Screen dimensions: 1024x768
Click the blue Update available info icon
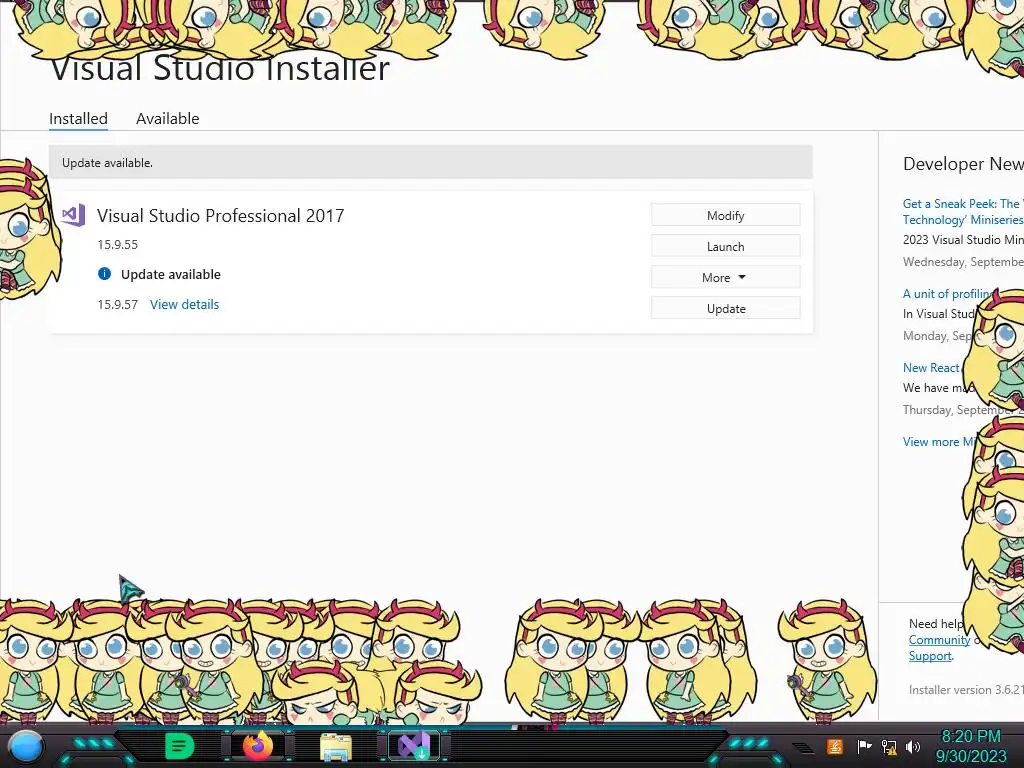click(104, 274)
